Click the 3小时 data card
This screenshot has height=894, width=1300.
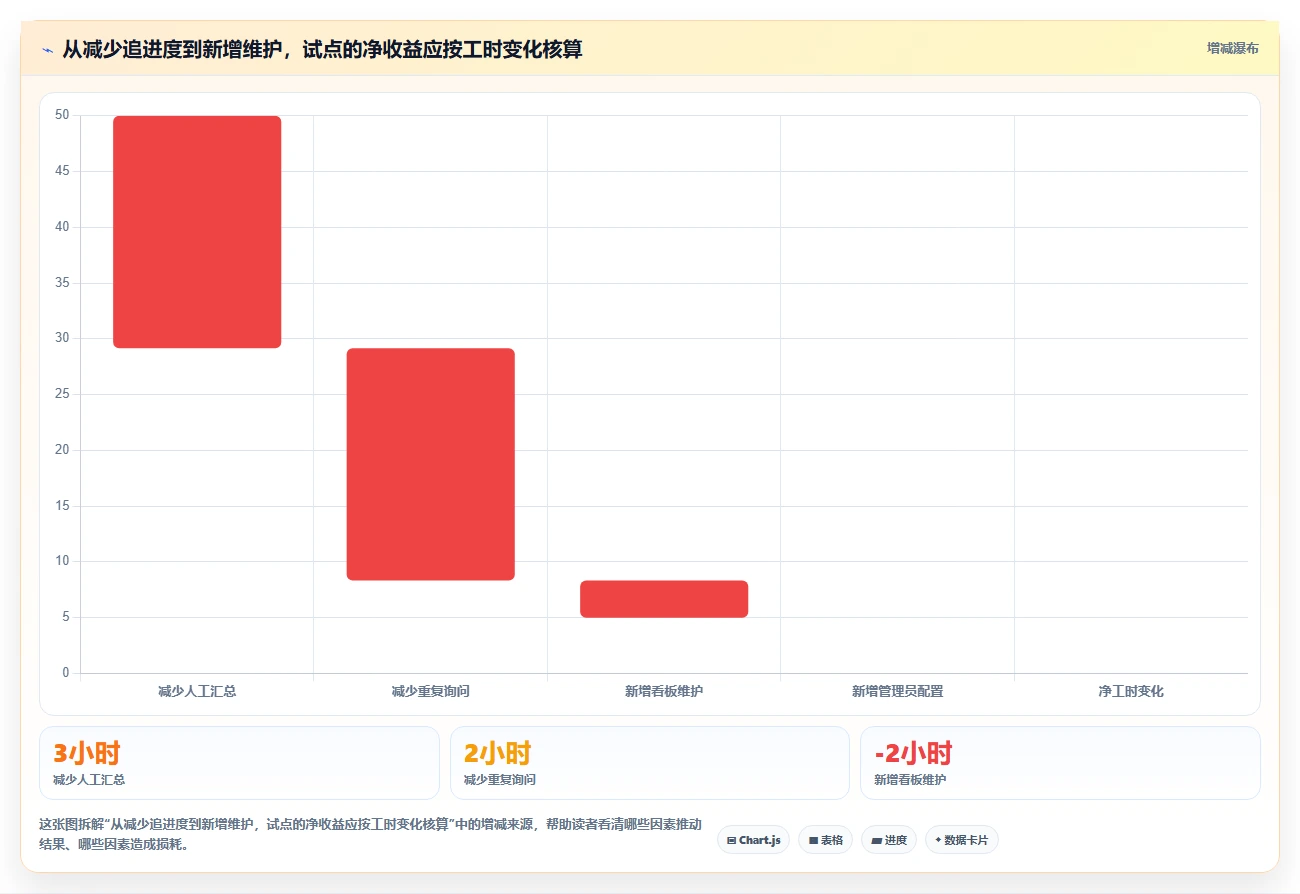[239, 763]
